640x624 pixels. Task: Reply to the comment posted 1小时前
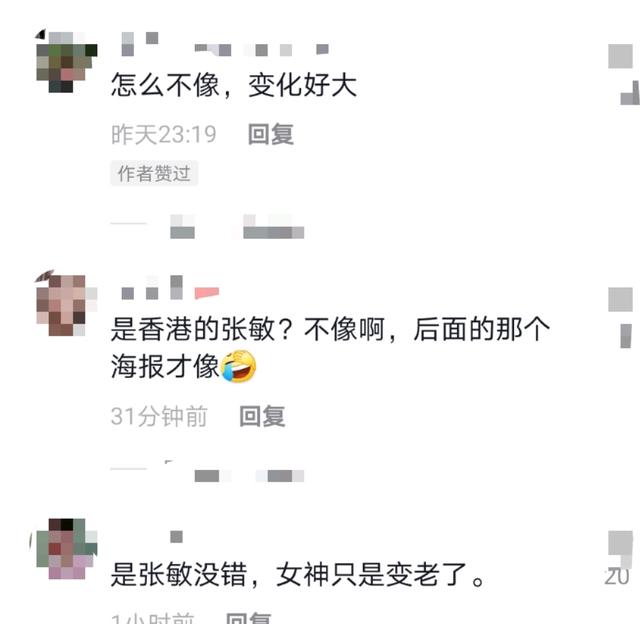(249, 617)
